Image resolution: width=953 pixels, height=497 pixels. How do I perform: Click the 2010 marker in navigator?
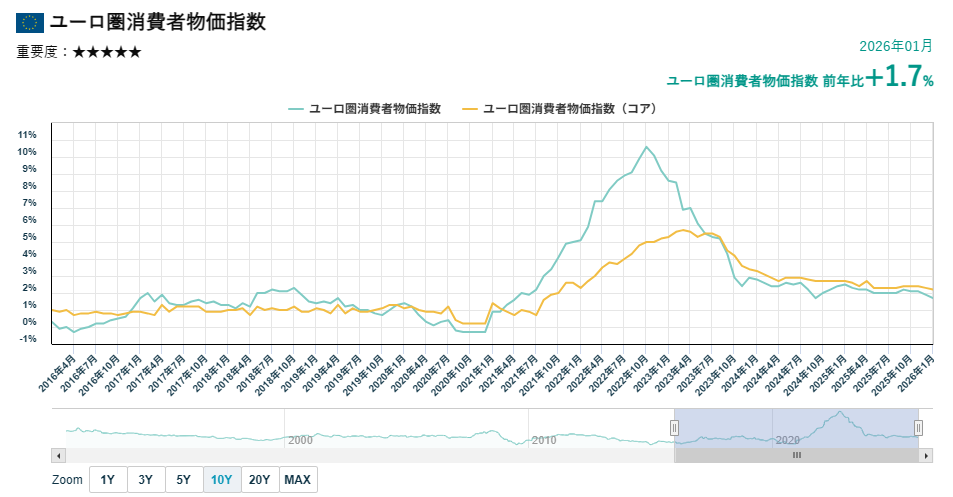(544, 440)
